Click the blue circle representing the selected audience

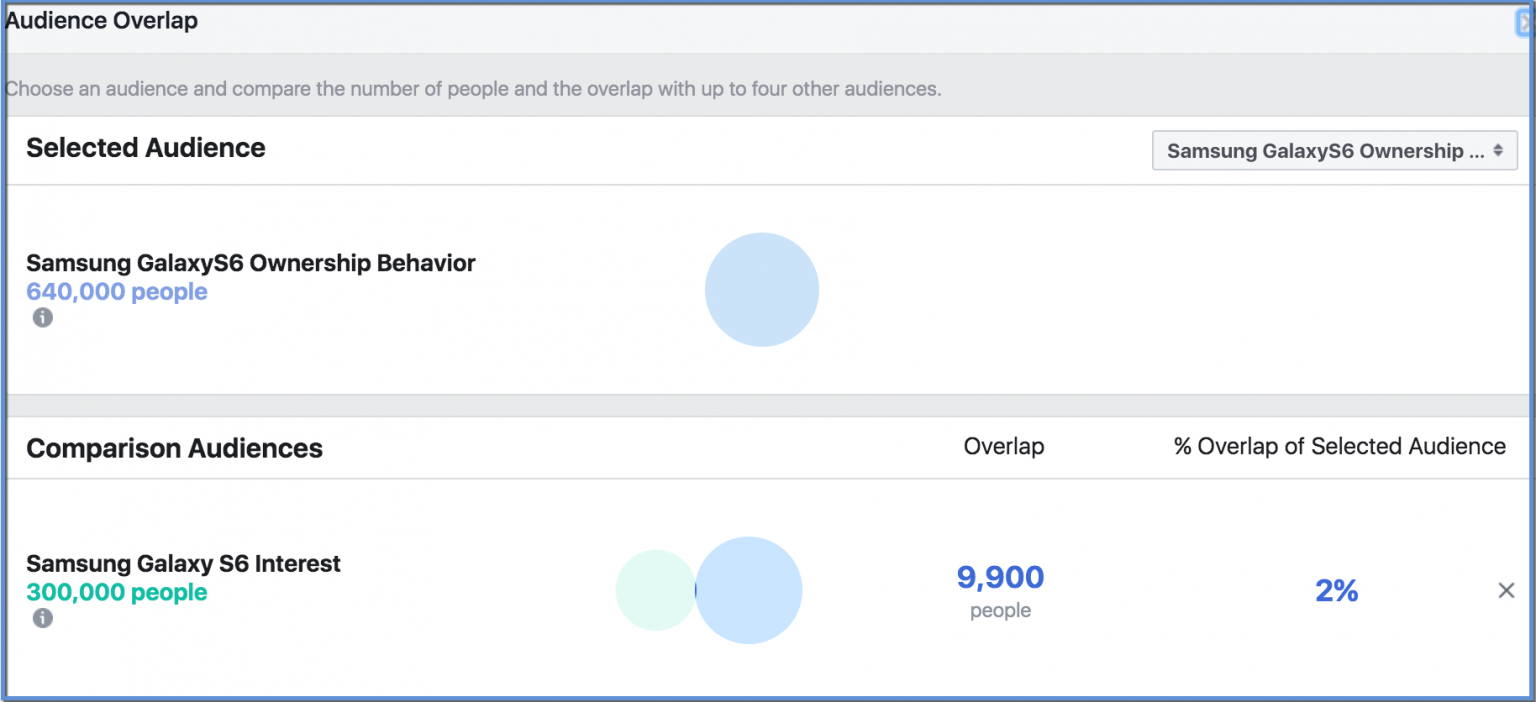[761, 289]
